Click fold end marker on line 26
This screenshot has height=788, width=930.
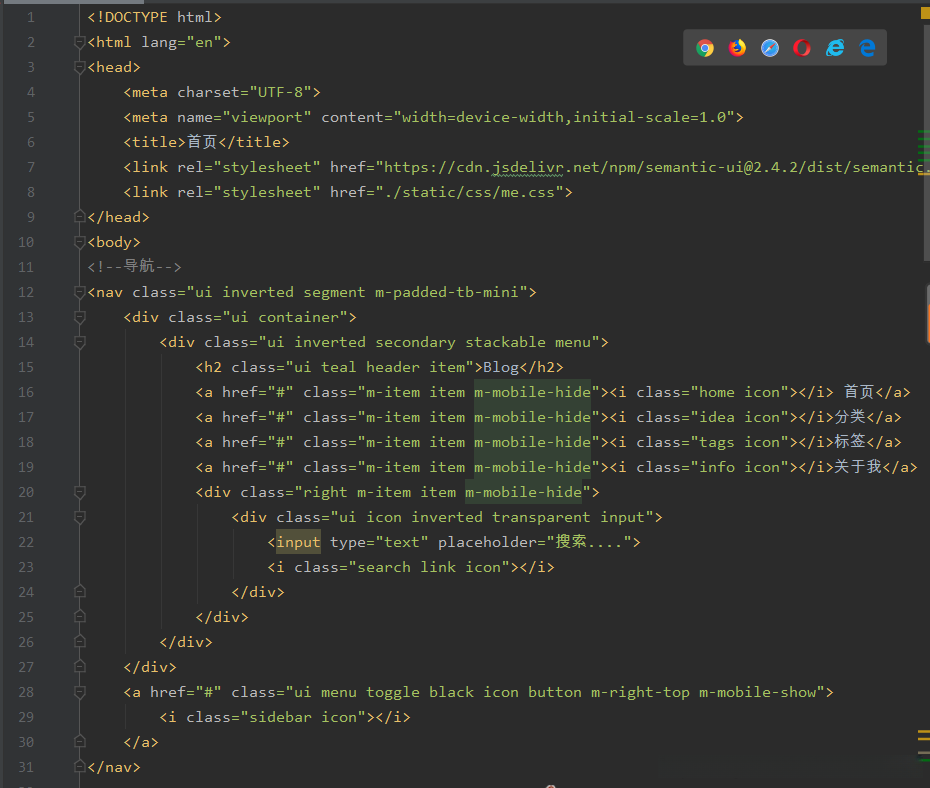point(79,642)
